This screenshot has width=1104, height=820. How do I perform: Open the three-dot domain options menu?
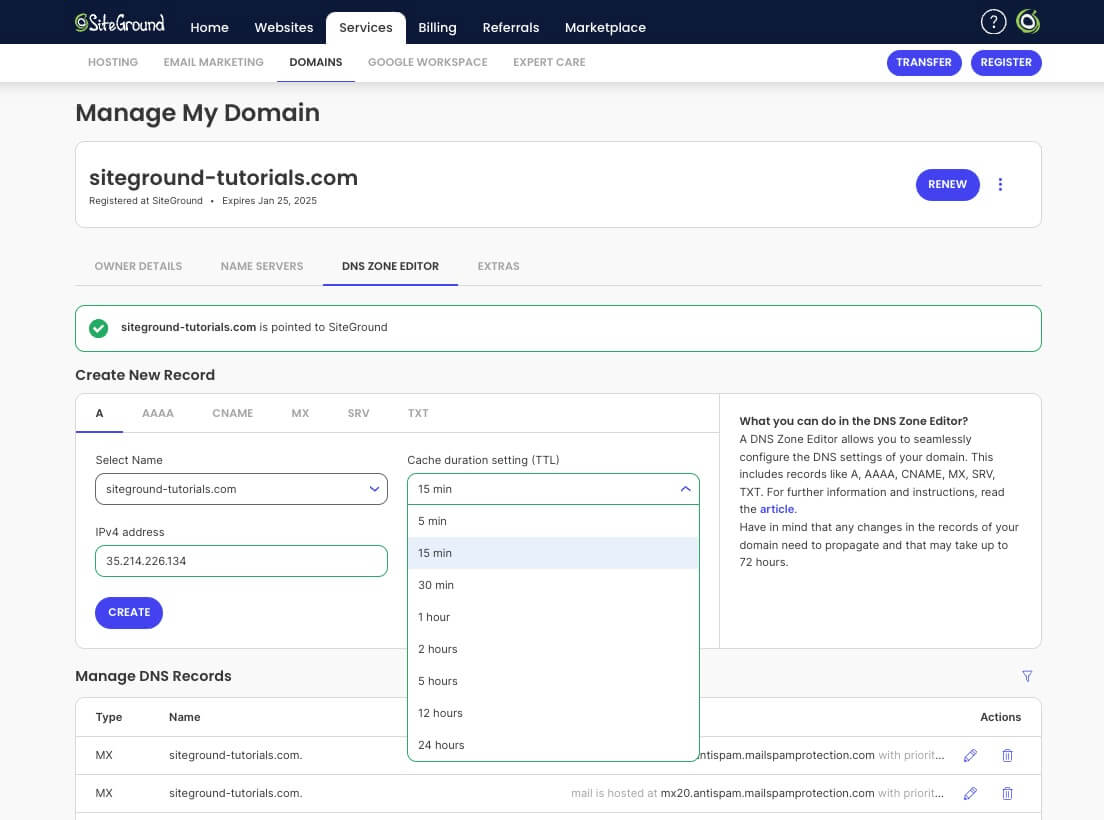point(1000,184)
